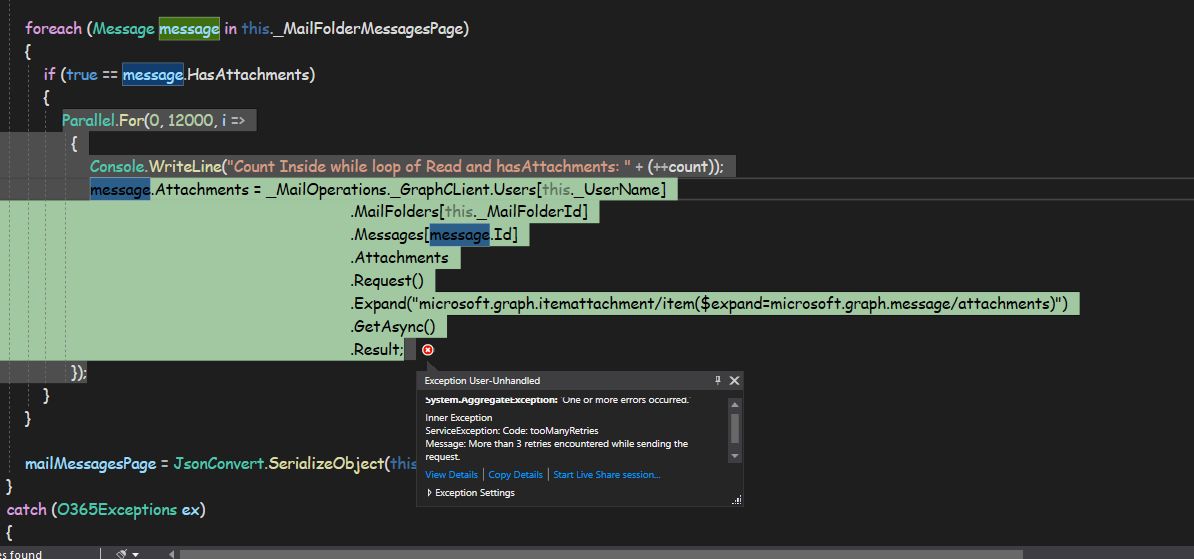The height and width of the screenshot is (559, 1194).
Task: Click 'HasAttachments' in the if statement
Action: [x=247, y=75]
